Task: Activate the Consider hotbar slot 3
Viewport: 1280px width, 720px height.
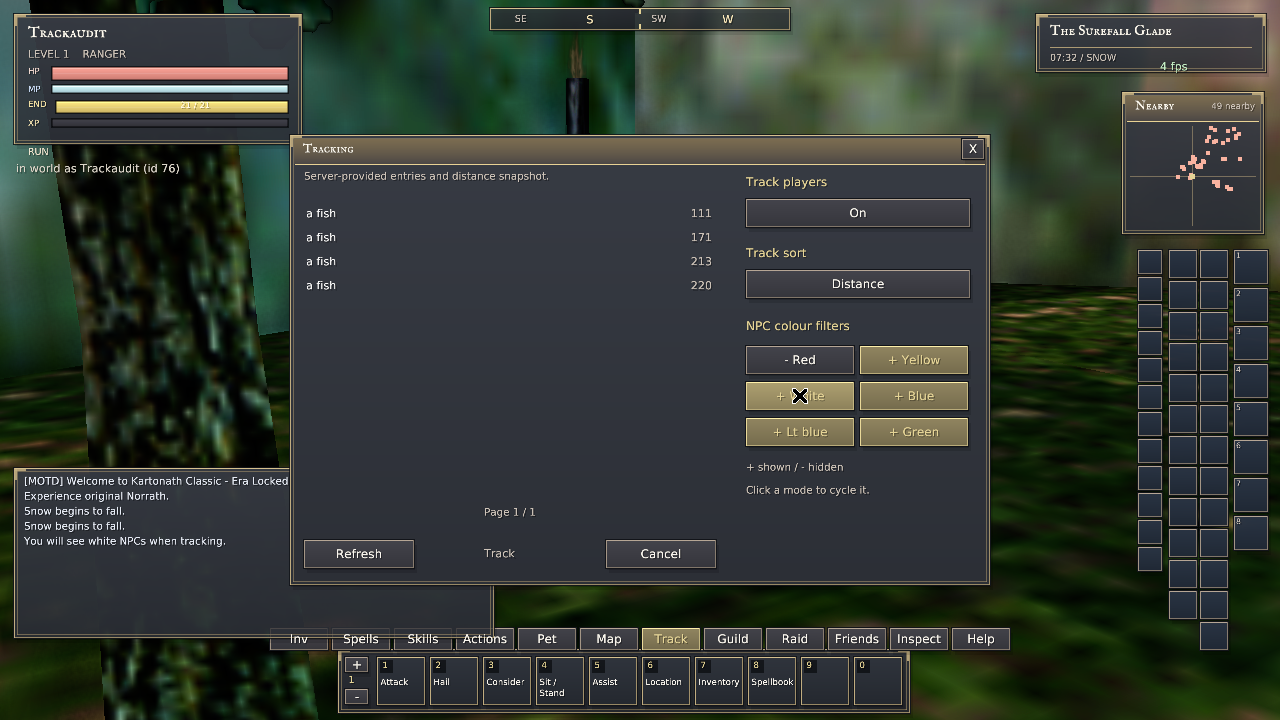Action: pyautogui.click(x=507, y=681)
